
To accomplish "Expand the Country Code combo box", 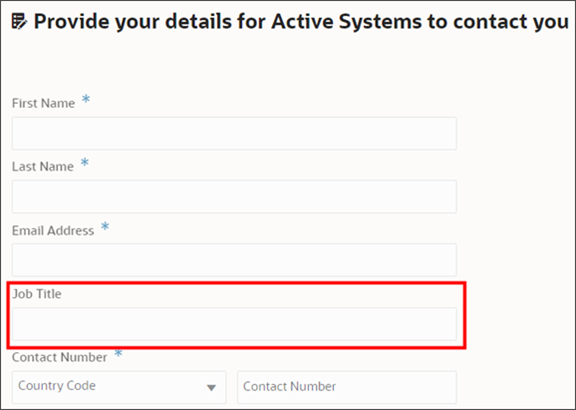I will 119,387.
